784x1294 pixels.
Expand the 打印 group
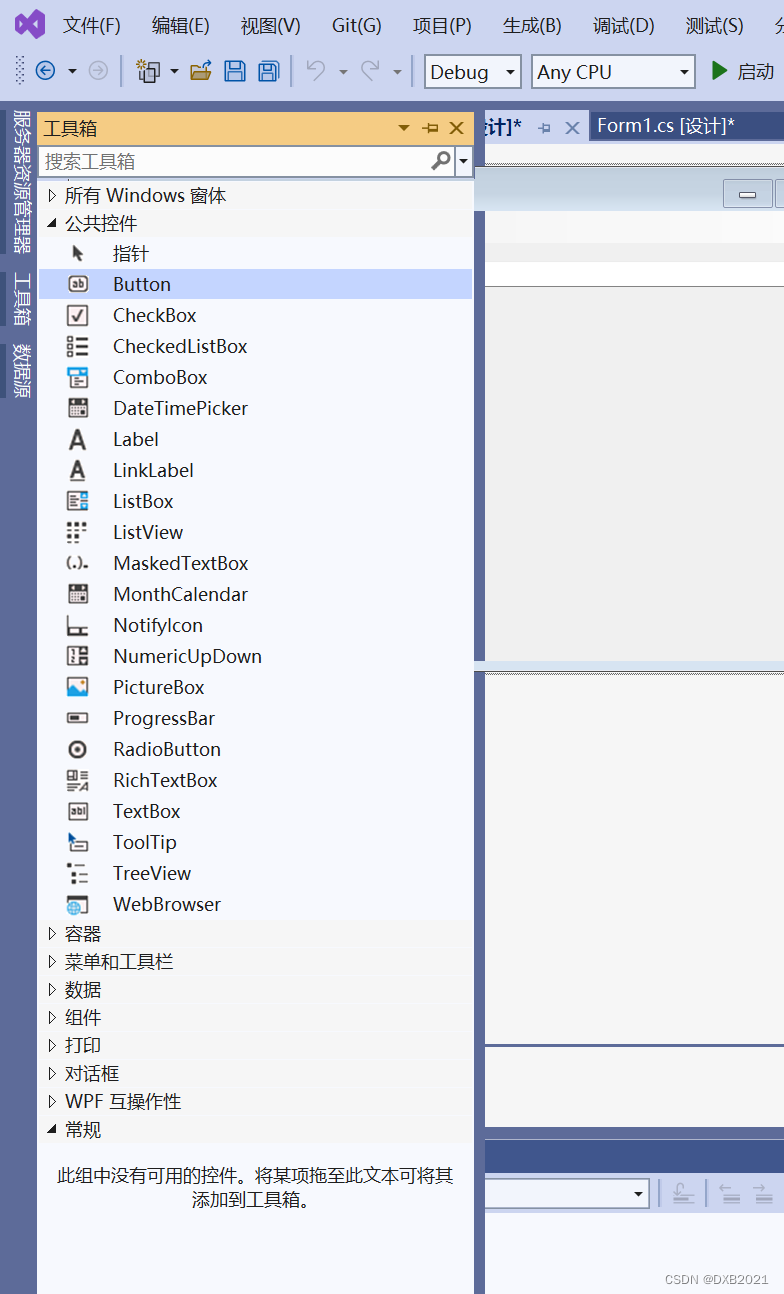(53, 1046)
